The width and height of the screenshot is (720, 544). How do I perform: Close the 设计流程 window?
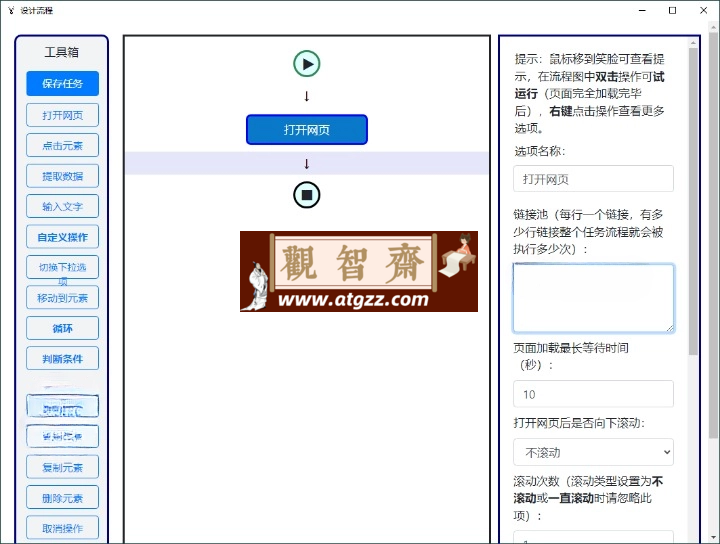pyautogui.click(x=703, y=11)
